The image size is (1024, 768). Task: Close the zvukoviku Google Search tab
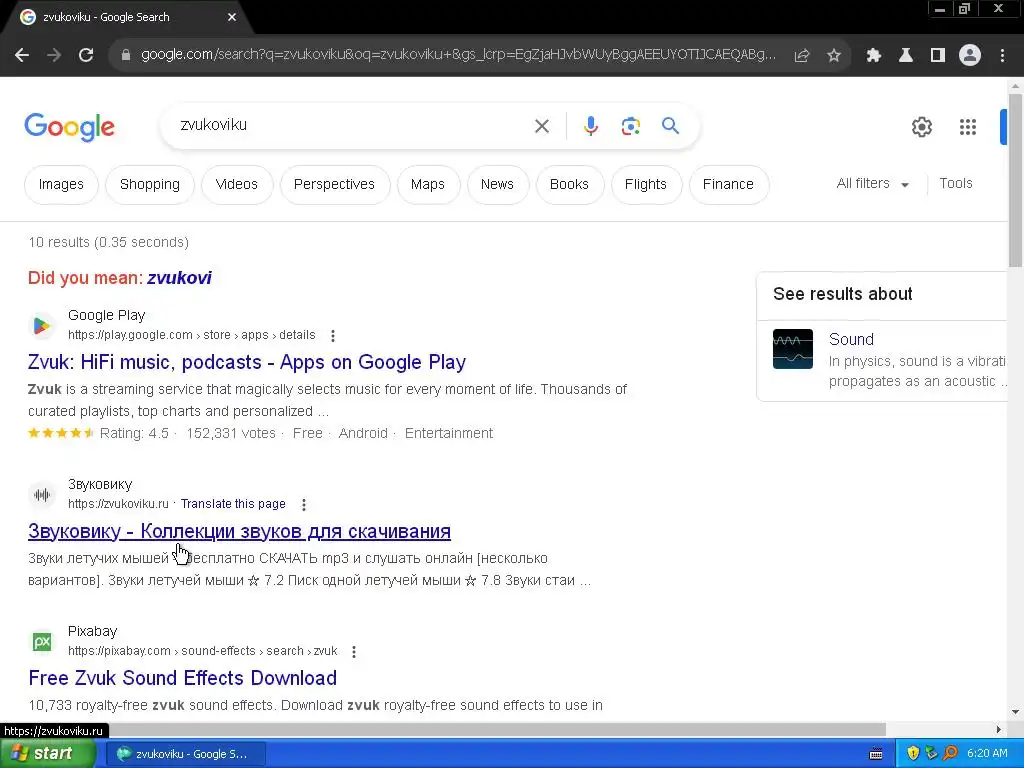(232, 18)
